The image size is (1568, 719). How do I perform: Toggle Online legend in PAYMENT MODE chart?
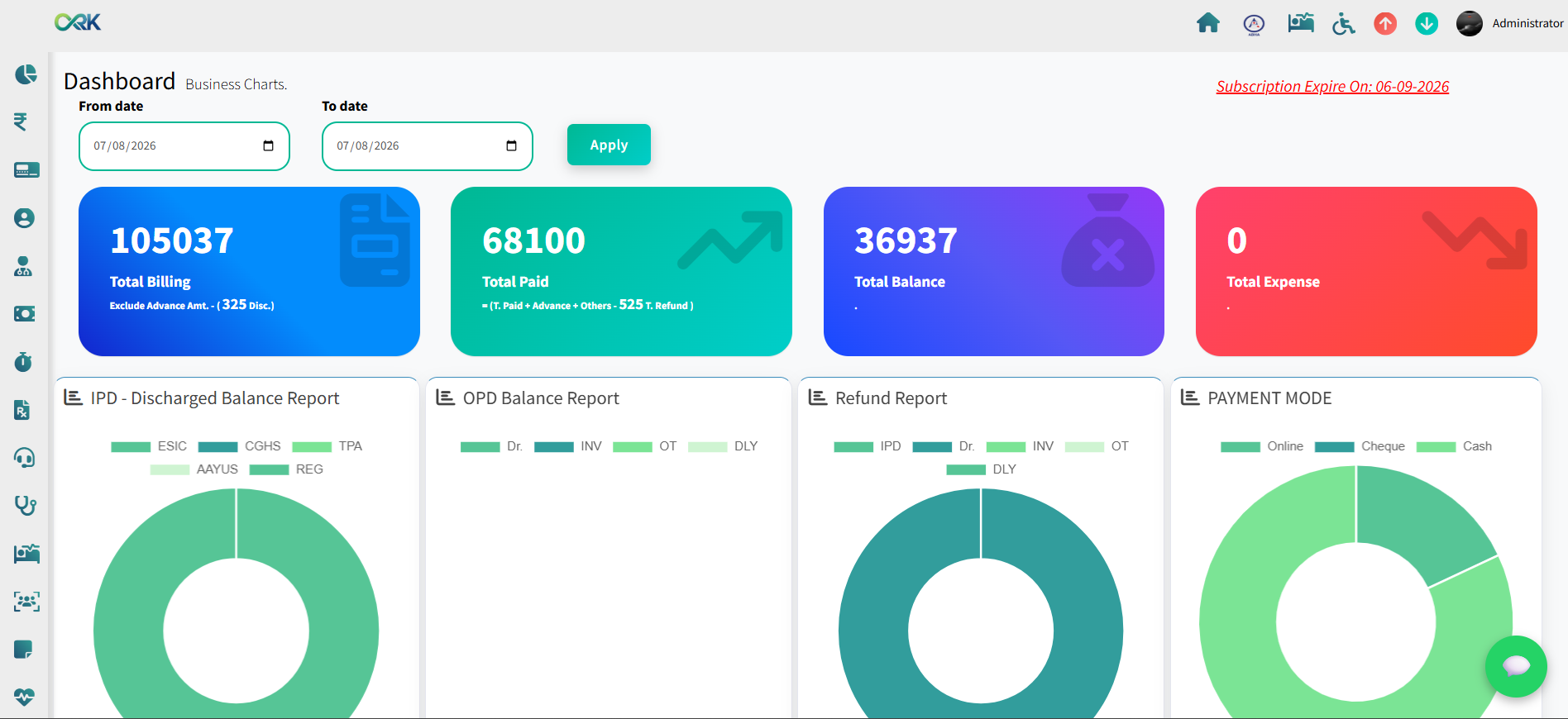coord(1262,446)
